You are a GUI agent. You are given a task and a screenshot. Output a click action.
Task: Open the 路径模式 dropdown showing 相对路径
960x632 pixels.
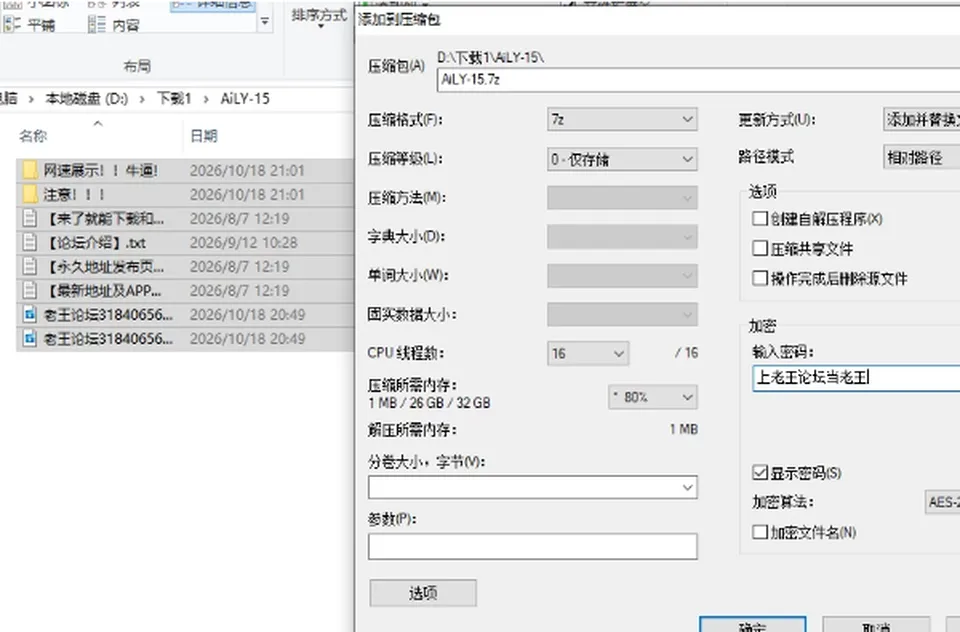click(x=921, y=157)
